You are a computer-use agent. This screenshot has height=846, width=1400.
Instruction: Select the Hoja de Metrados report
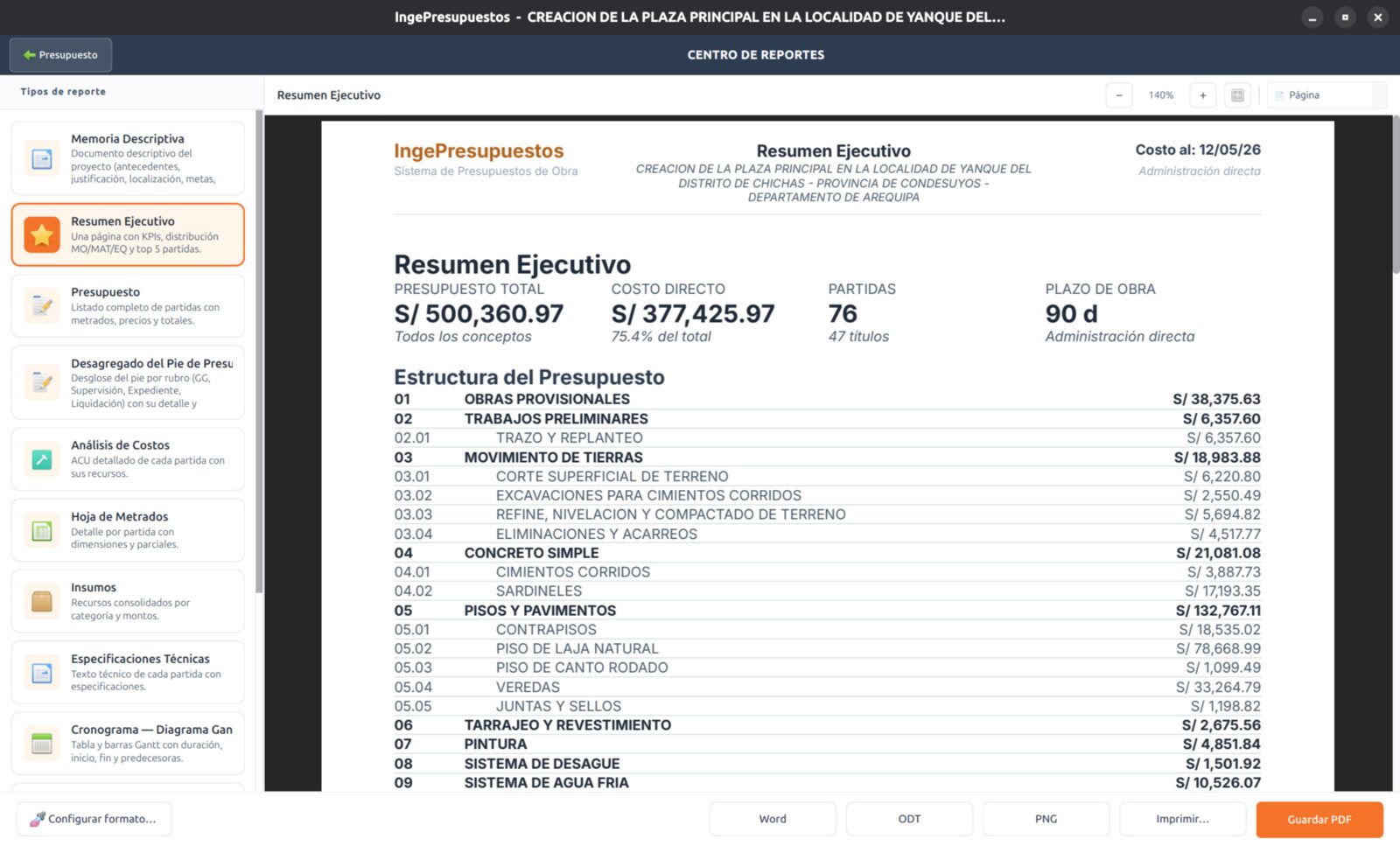coord(128,530)
